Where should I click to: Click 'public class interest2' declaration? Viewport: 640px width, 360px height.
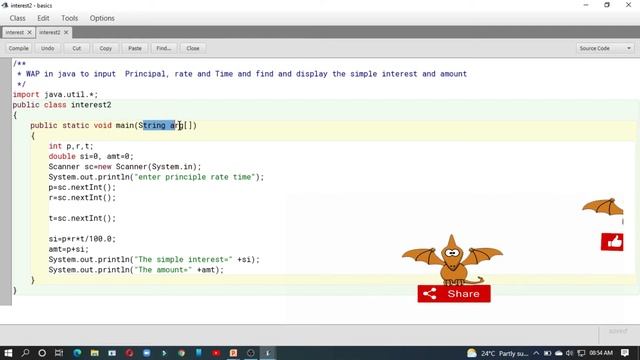[x=62, y=105]
